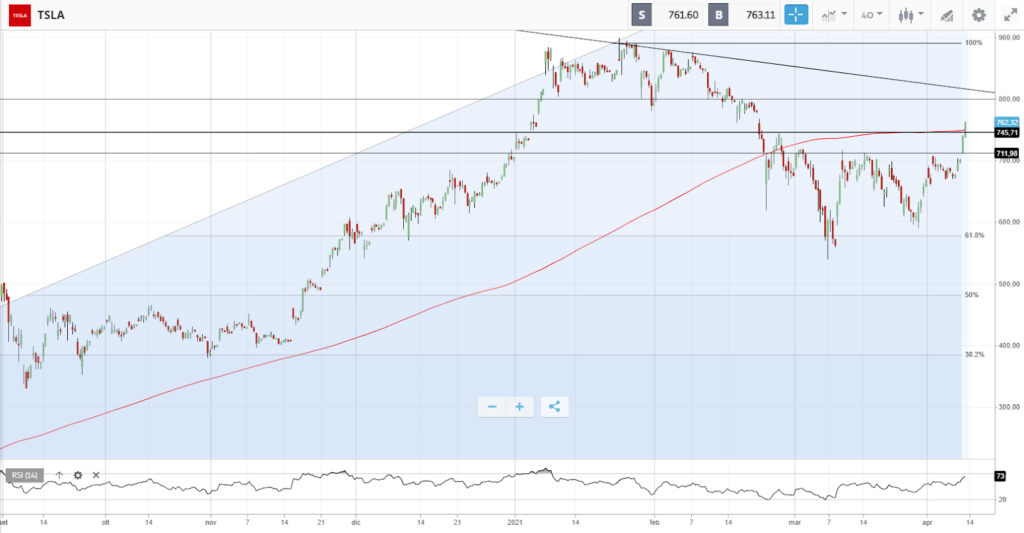Click the RSI value label 73
The width and height of the screenshot is (1024, 533).
1000,476
